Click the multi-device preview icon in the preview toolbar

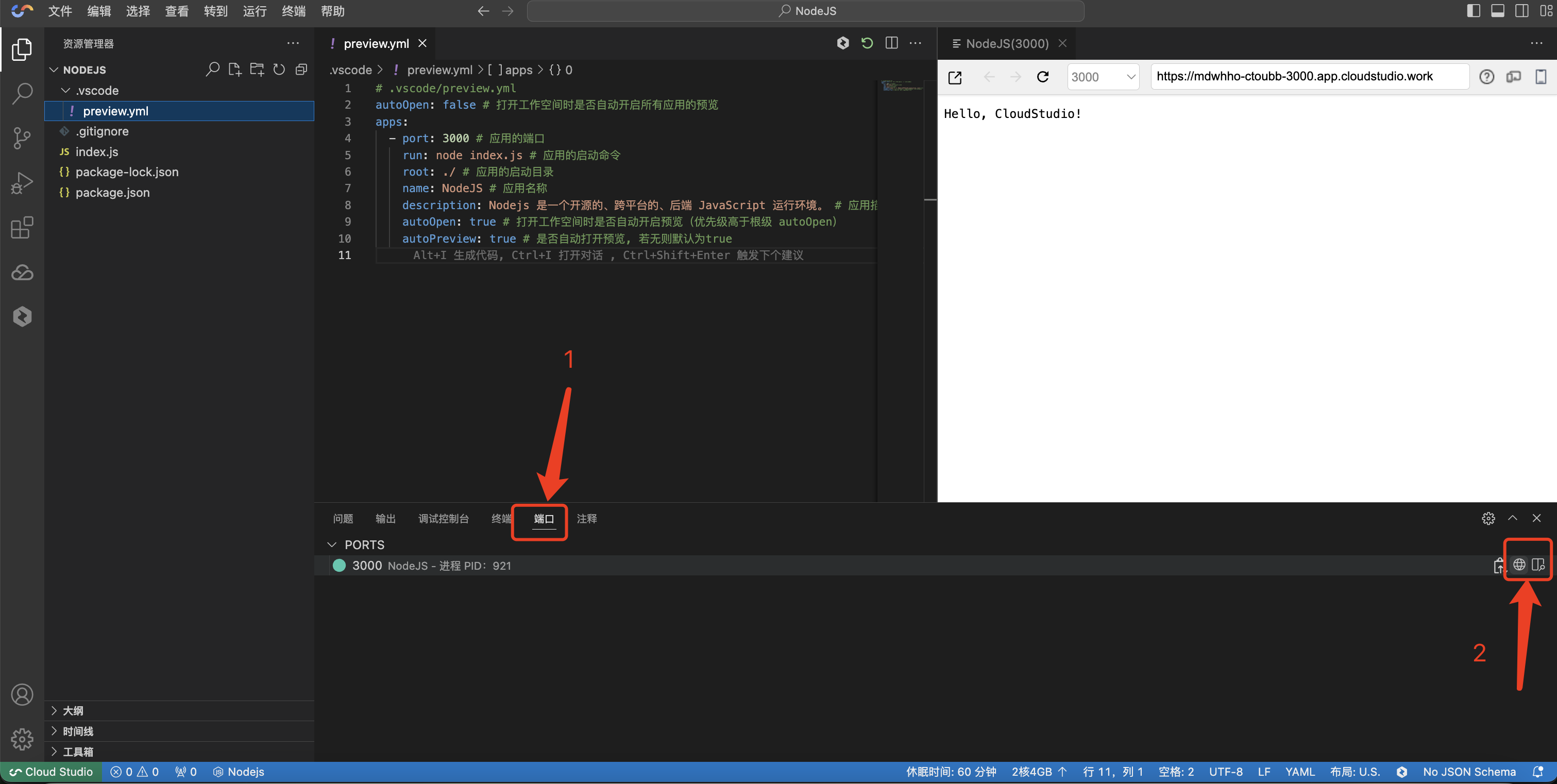tap(1514, 77)
